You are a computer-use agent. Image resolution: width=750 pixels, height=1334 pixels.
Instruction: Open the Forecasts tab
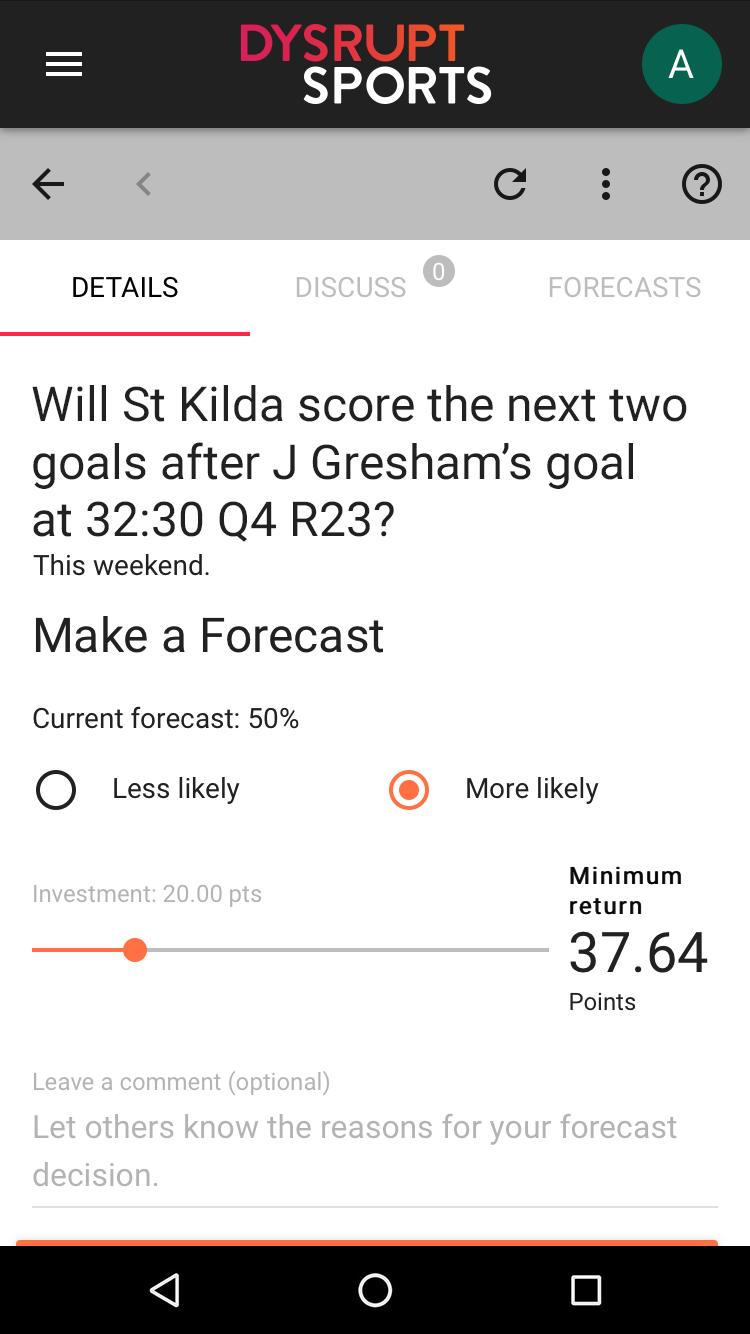pos(624,288)
